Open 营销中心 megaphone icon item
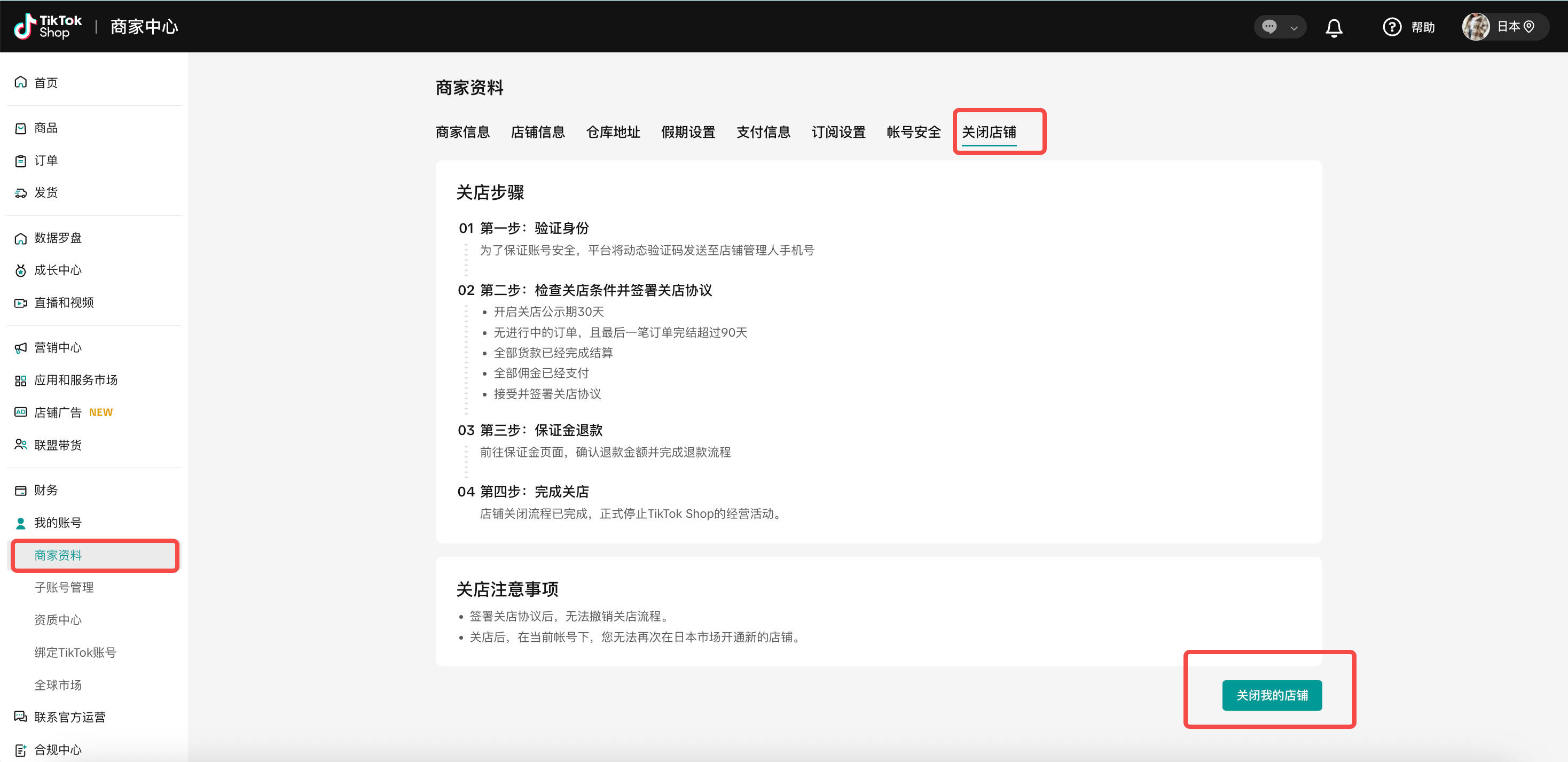This screenshot has height=762, width=1568. click(x=21, y=348)
